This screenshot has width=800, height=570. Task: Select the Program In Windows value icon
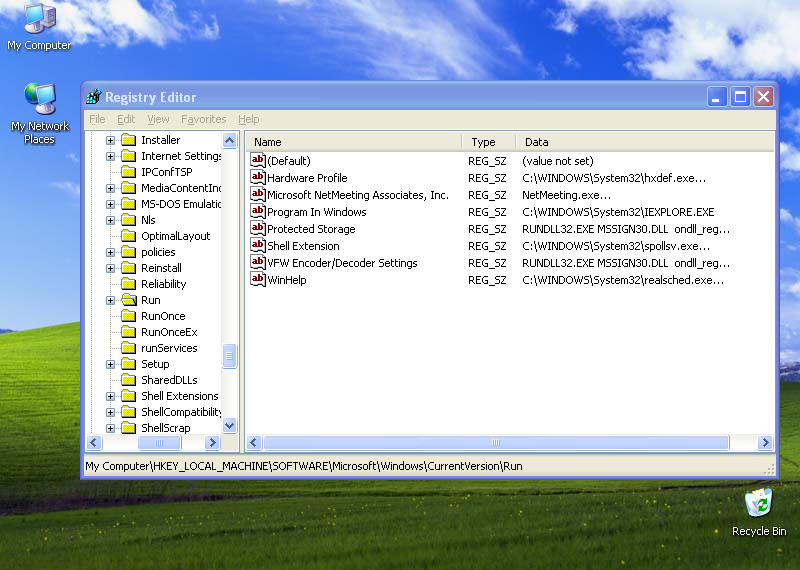click(x=258, y=211)
